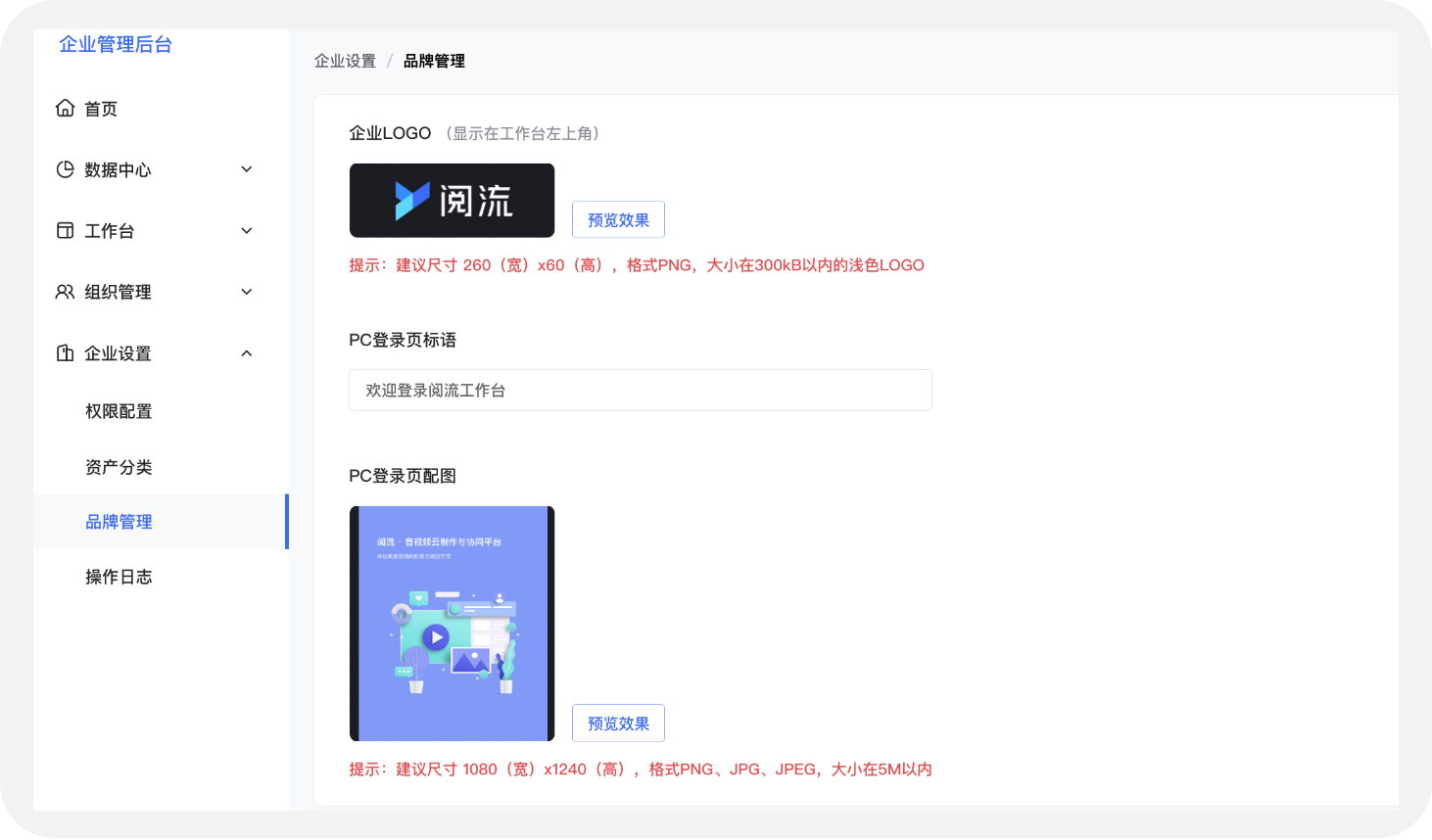Viewport: 1432px width, 840px height.
Task: Click 预览效果 button next to the logo
Action: (x=618, y=219)
